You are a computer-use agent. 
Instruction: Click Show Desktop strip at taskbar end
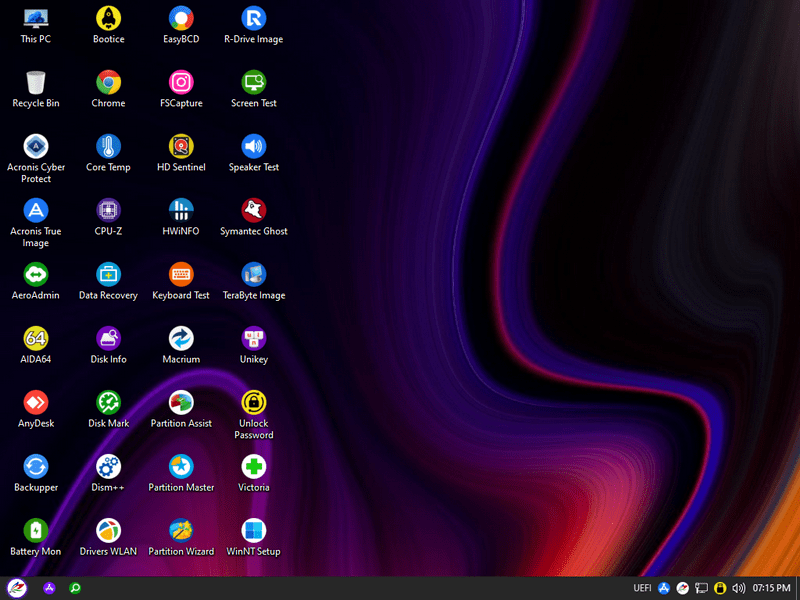(x=797, y=588)
